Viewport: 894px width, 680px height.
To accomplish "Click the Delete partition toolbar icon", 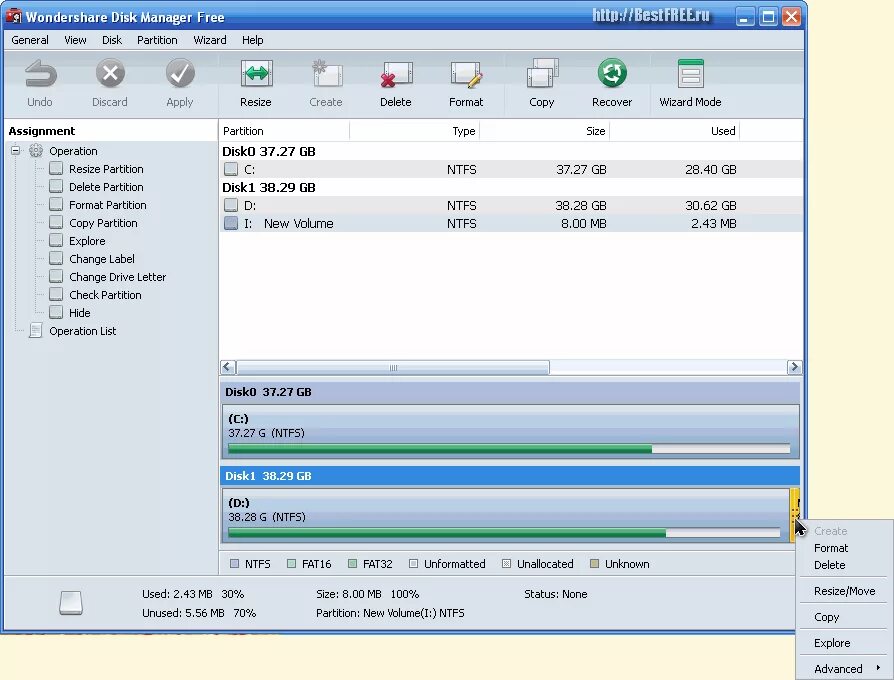I will click(x=396, y=75).
